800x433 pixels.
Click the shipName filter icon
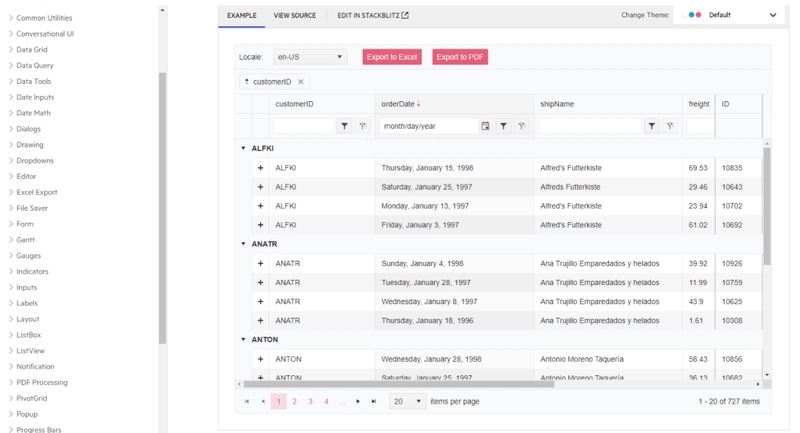pos(652,126)
